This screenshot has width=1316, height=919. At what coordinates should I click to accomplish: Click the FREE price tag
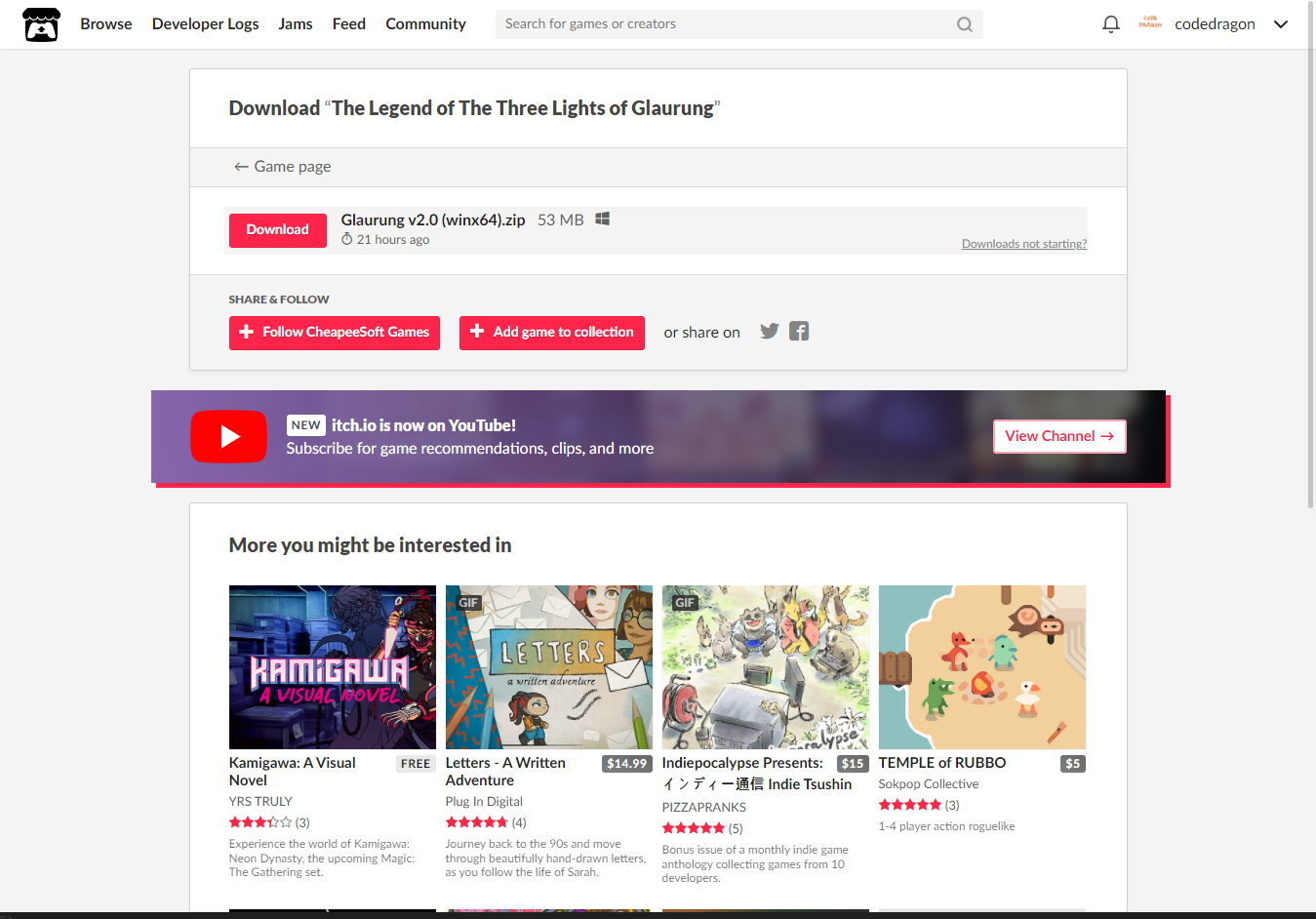point(416,764)
